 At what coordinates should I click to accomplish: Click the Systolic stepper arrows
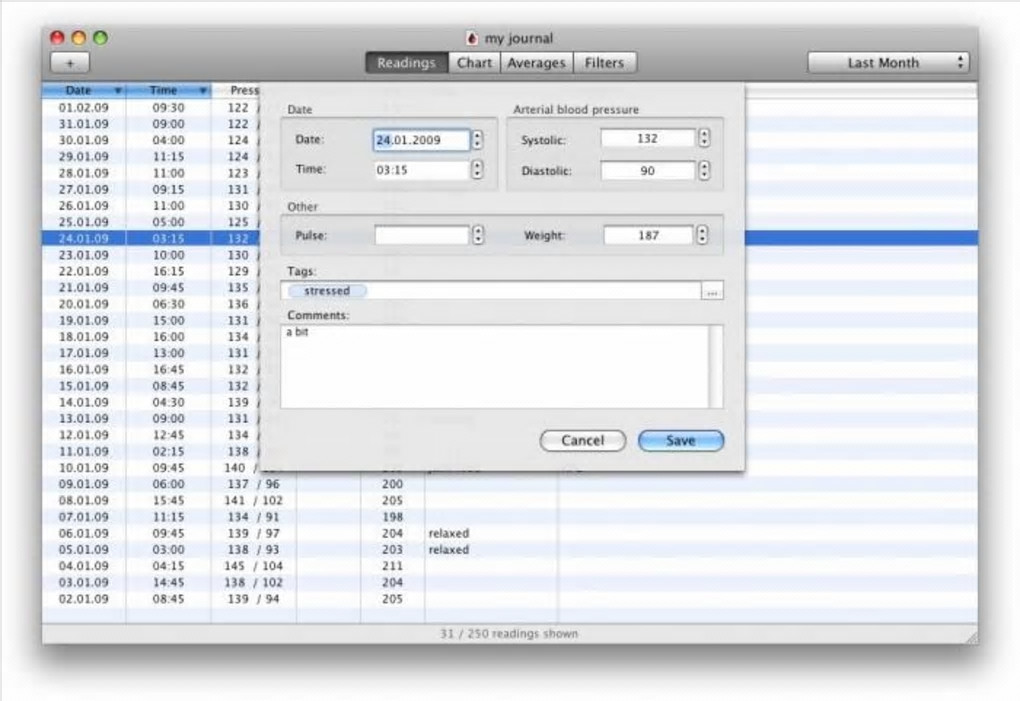[704, 139]
